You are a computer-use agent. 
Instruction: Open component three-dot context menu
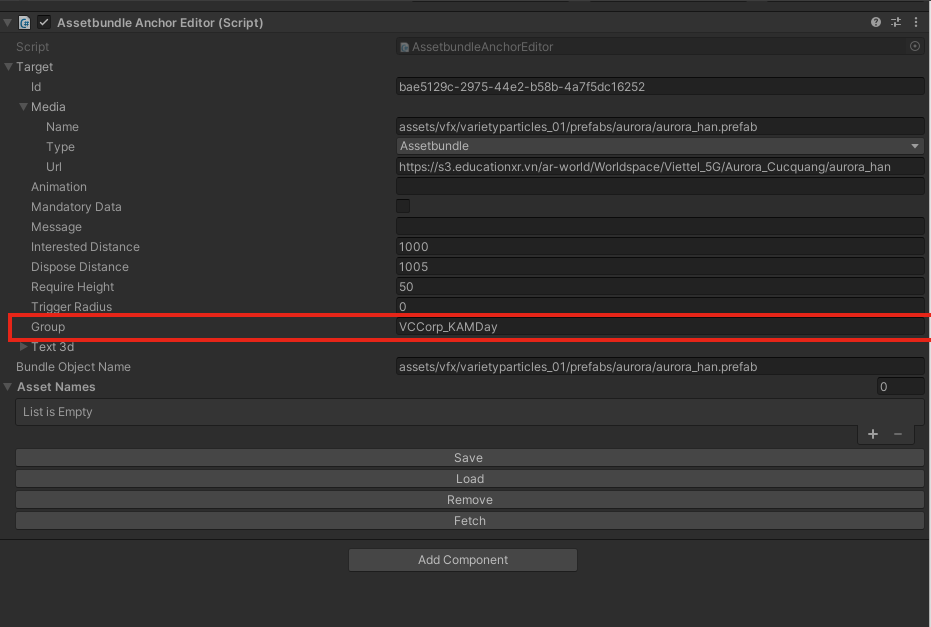916,22
